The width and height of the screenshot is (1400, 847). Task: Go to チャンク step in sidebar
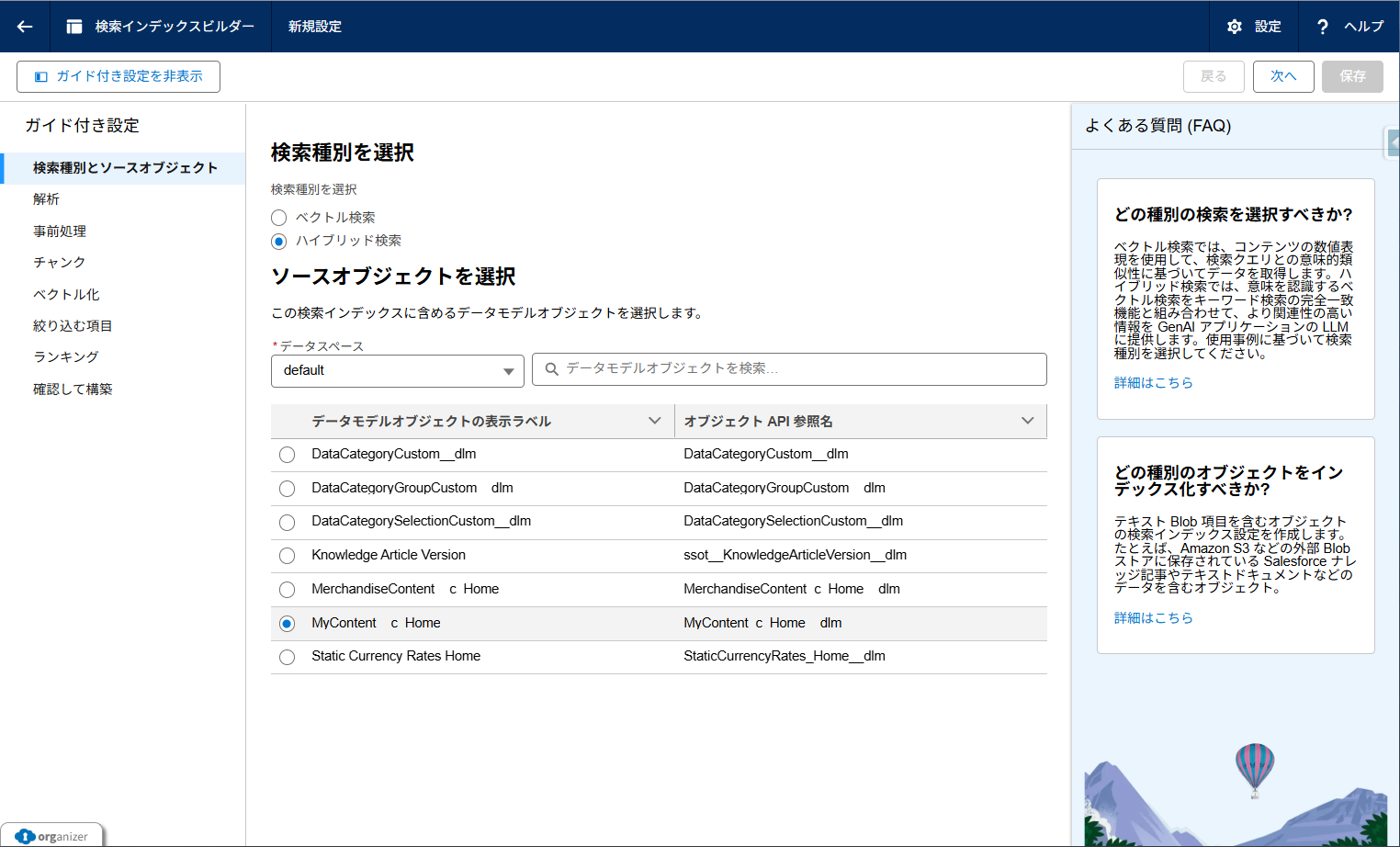pyautogui.click(x=60, y=263)
